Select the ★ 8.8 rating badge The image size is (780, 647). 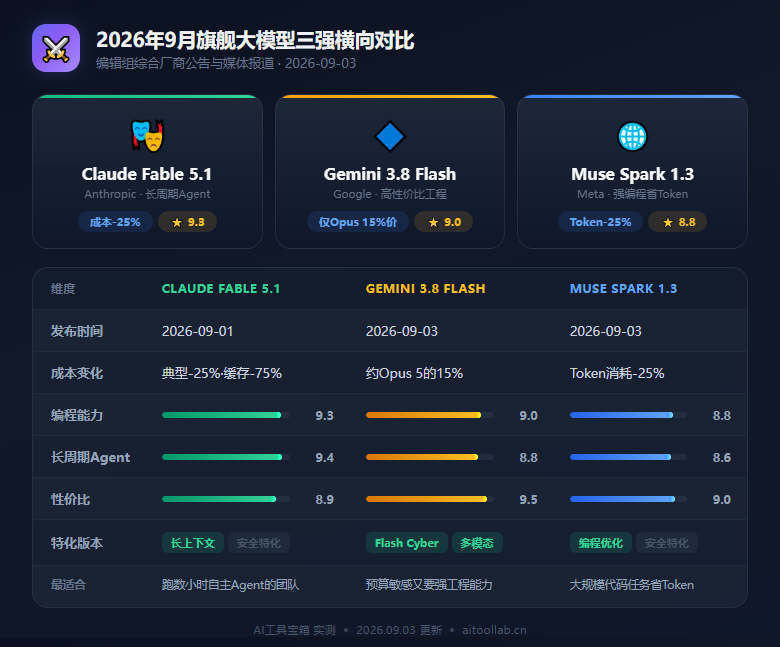pos(678,222)
